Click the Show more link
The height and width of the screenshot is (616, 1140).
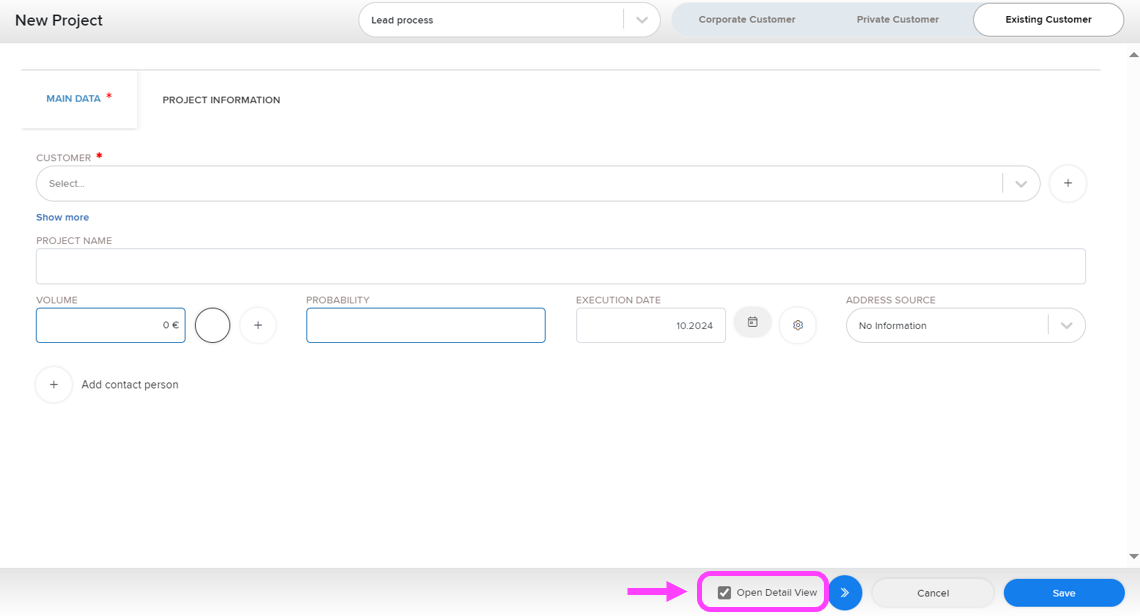[63, 217]
